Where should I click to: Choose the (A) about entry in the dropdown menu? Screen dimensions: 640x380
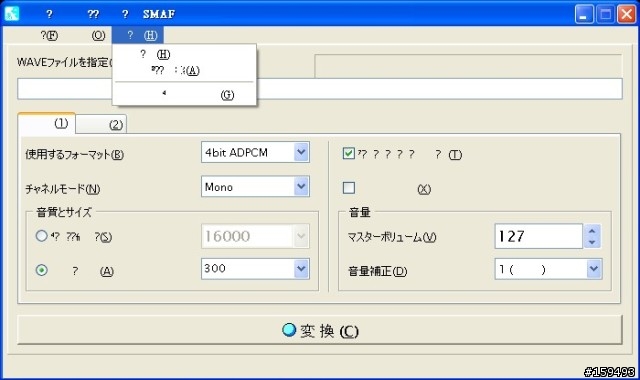(x=184, y=71)
